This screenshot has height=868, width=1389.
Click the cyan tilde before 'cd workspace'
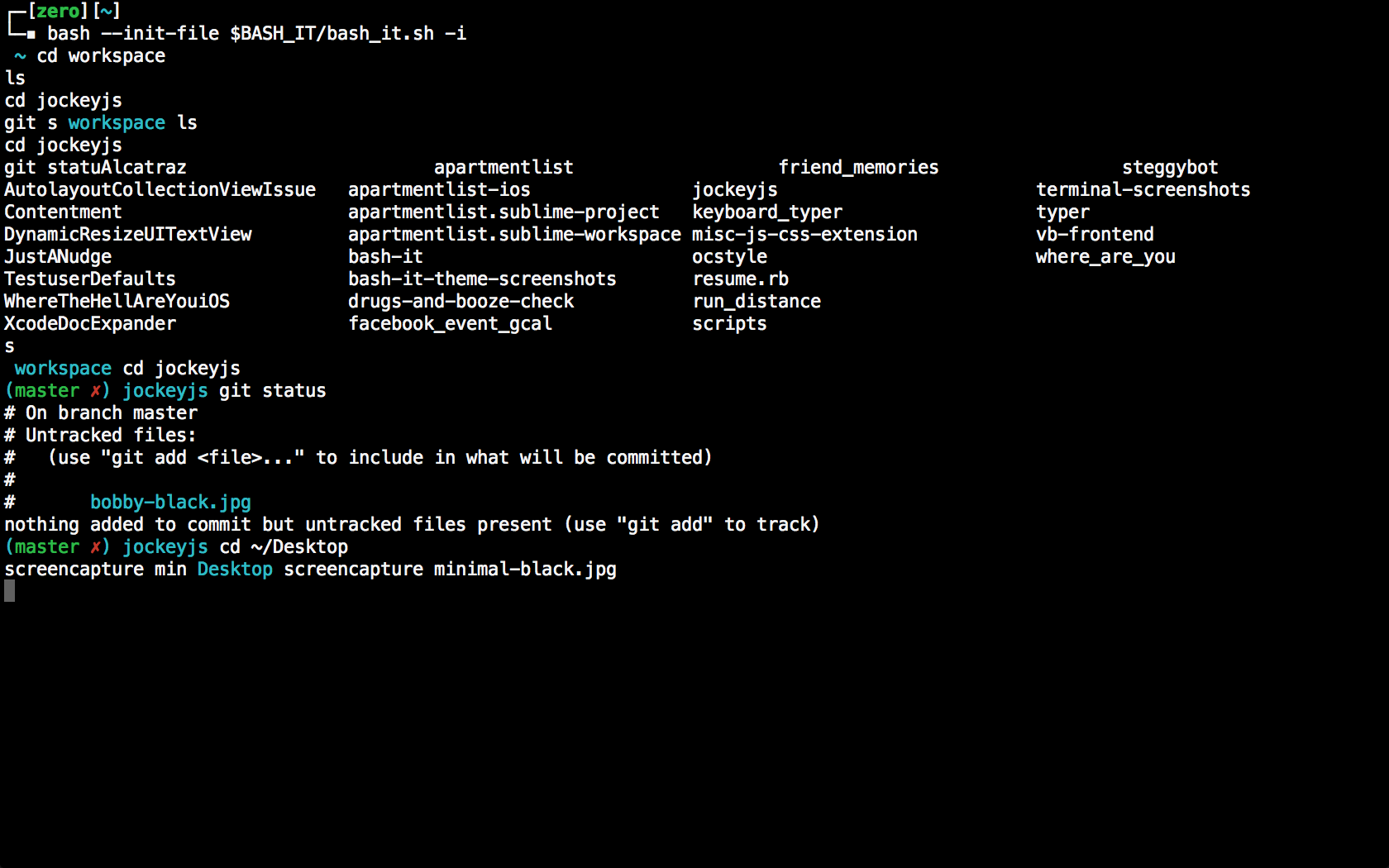[20, 56]
